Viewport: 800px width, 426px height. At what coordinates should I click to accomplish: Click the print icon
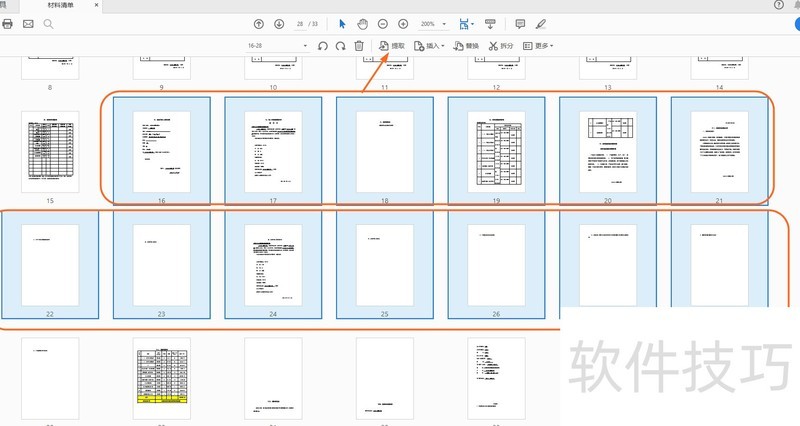tap(7, 23)
